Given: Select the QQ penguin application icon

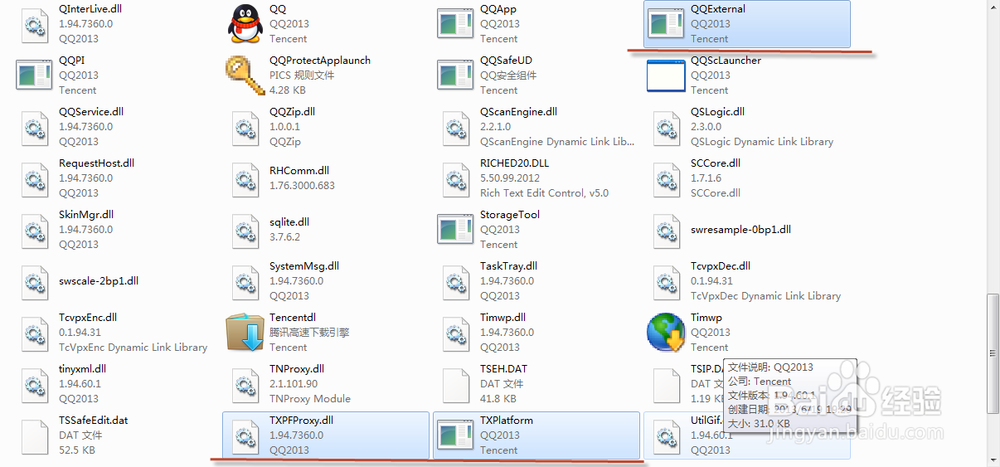Looking at the screenshot, I should tap(246, 24).
